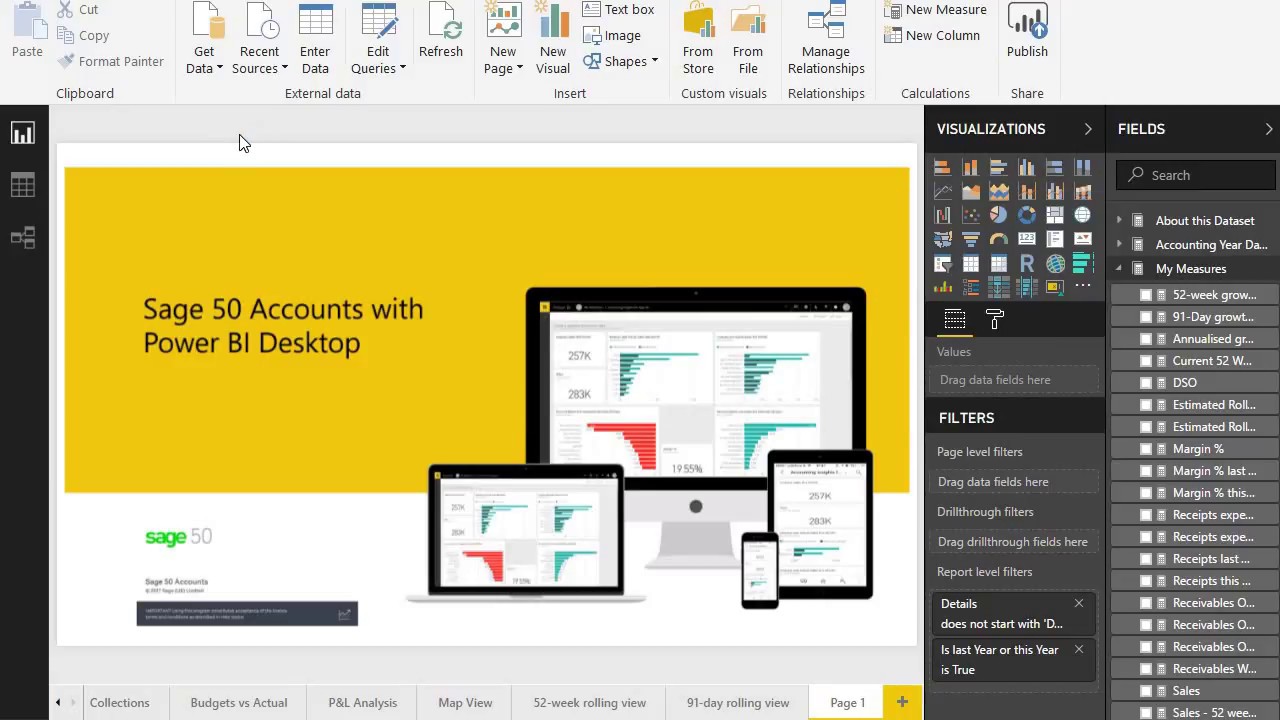This screenshot has height=720, width=1280.
Task: Open the Collections page tab
Action: 119,703
